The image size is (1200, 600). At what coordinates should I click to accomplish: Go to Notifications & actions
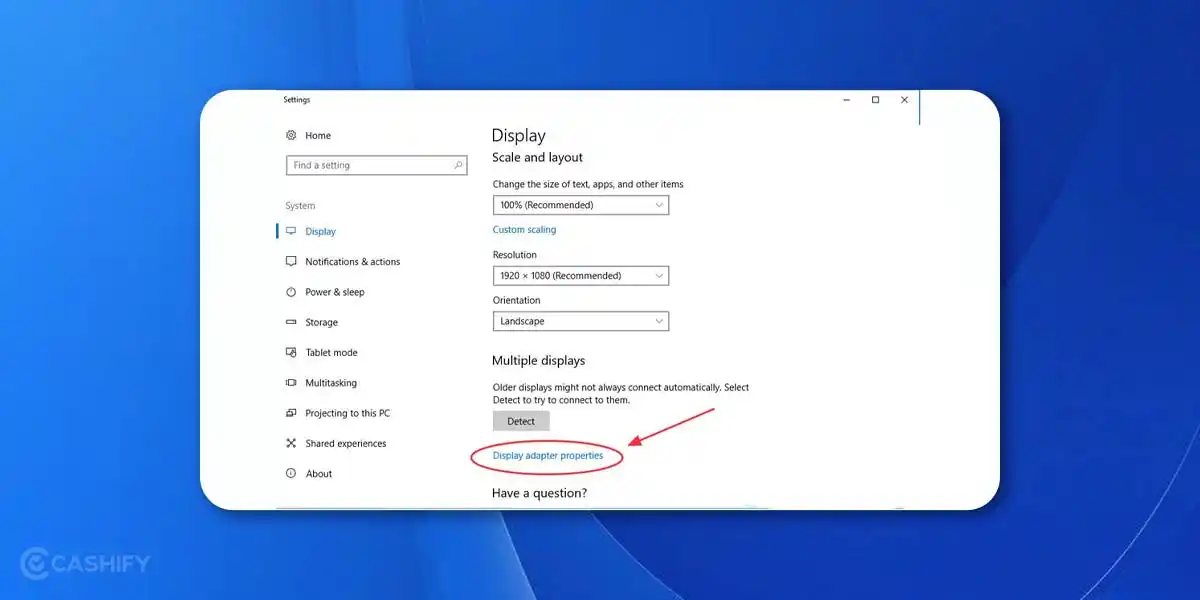point(352,262)
